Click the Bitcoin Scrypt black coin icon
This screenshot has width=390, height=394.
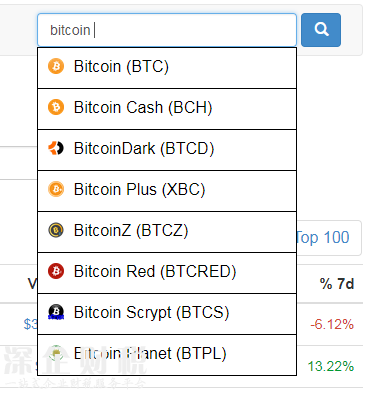pyautogui.click(x=56, y=312)
